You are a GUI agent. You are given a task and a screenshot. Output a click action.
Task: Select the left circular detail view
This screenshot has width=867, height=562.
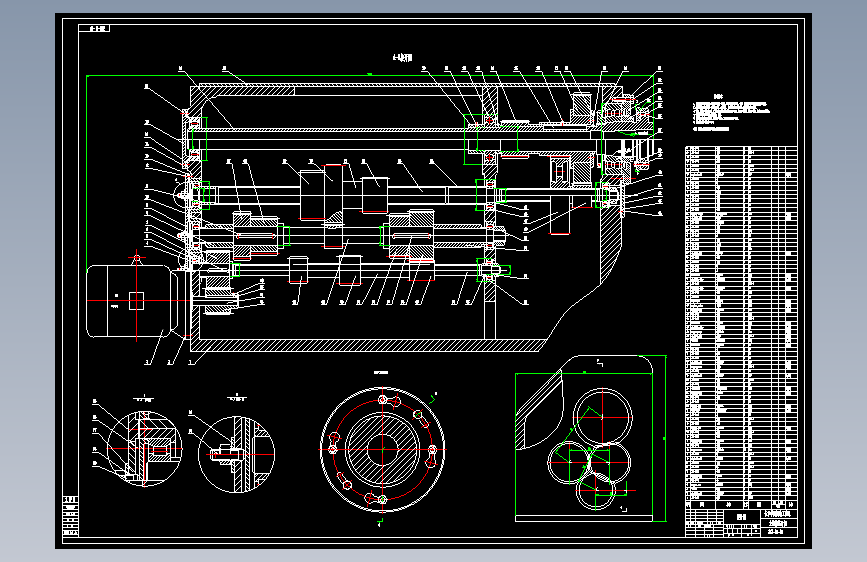[144, 449]
